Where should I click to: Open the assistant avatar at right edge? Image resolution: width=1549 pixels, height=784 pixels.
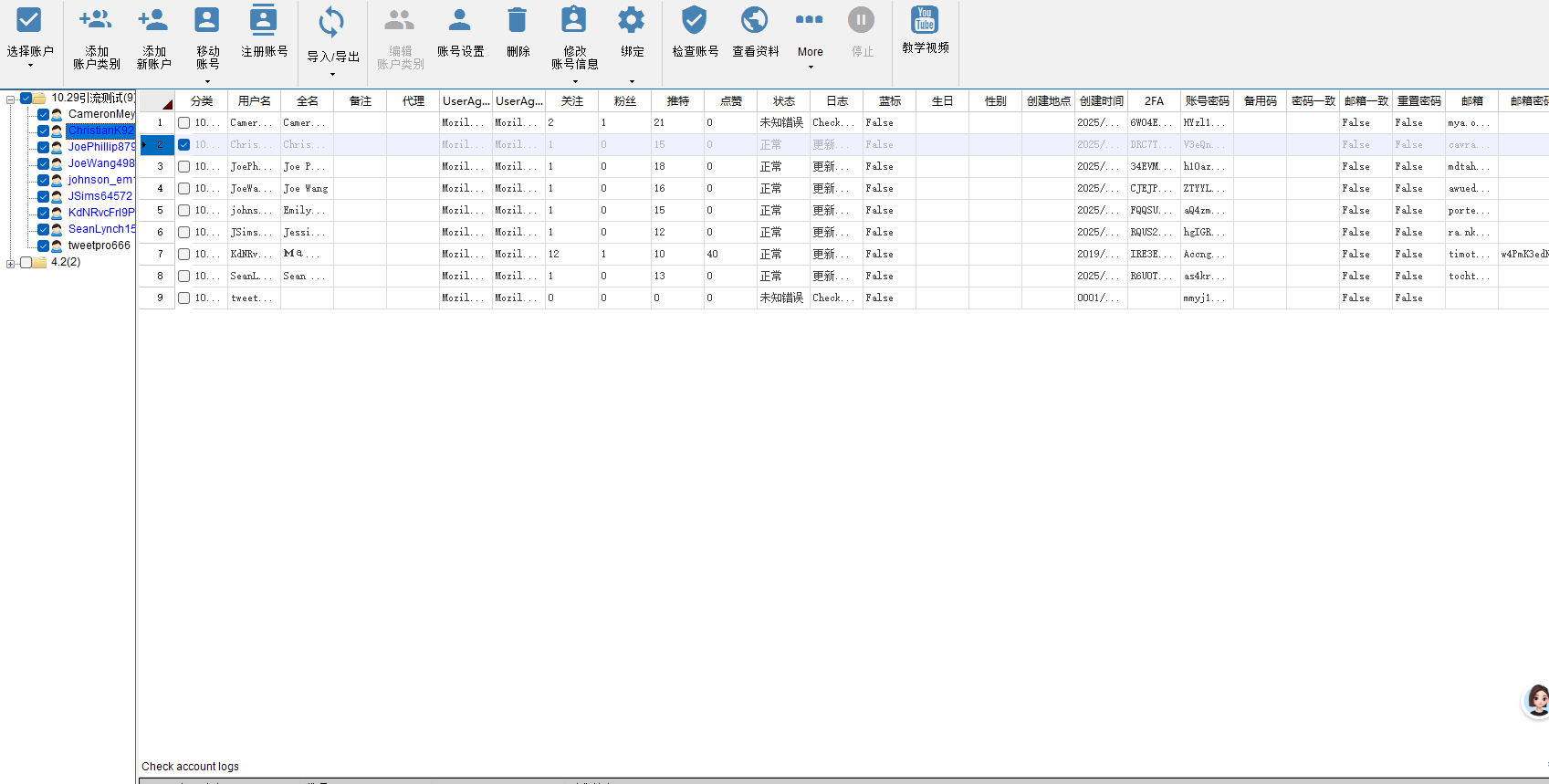pos(1536,700)
